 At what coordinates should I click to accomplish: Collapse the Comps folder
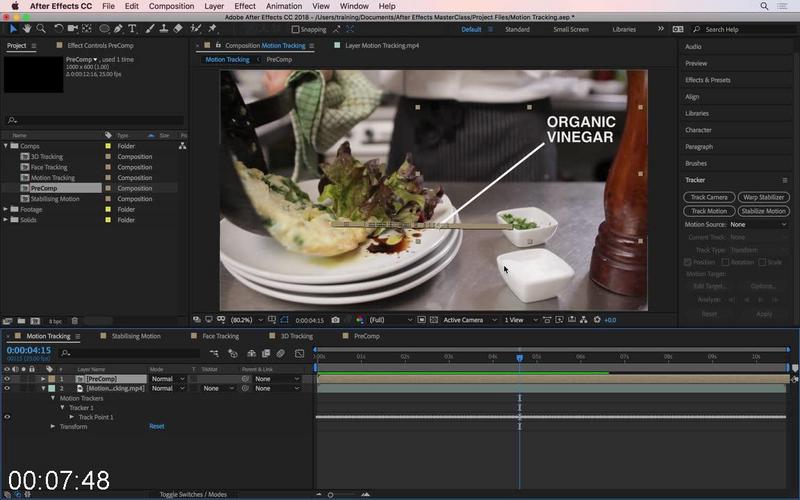coord(6,146)
